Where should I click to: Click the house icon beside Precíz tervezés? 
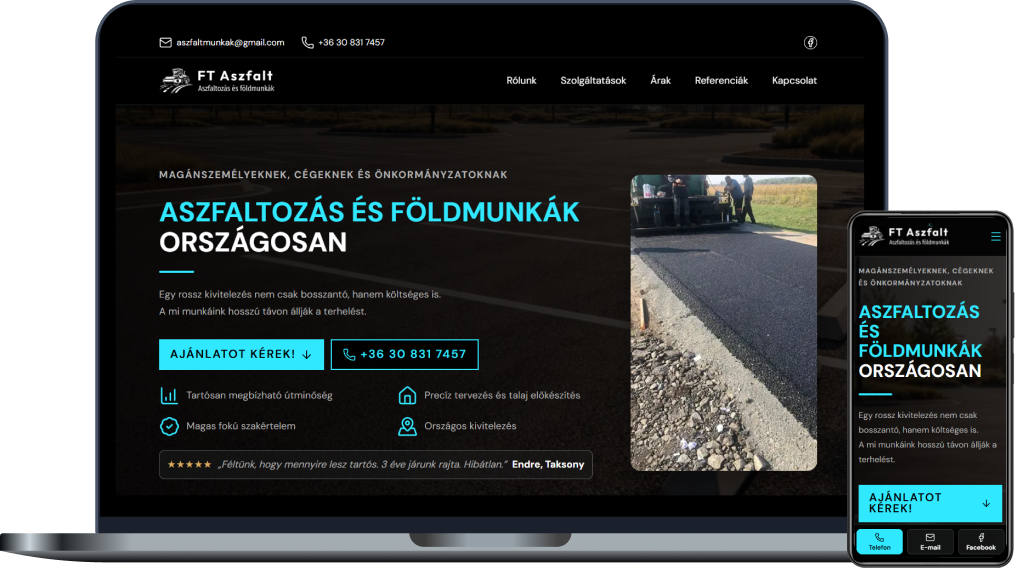pos(407,395)
